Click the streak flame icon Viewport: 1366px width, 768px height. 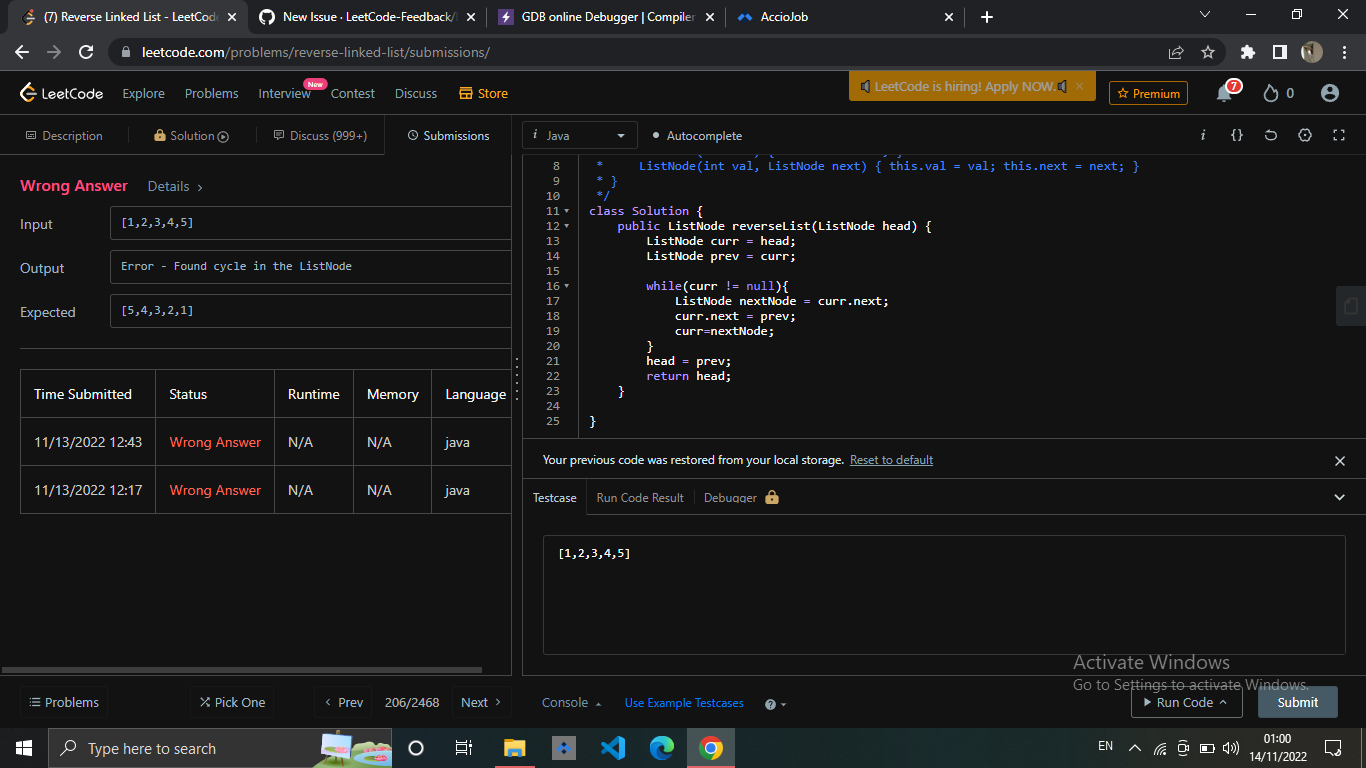[1271, 93]
